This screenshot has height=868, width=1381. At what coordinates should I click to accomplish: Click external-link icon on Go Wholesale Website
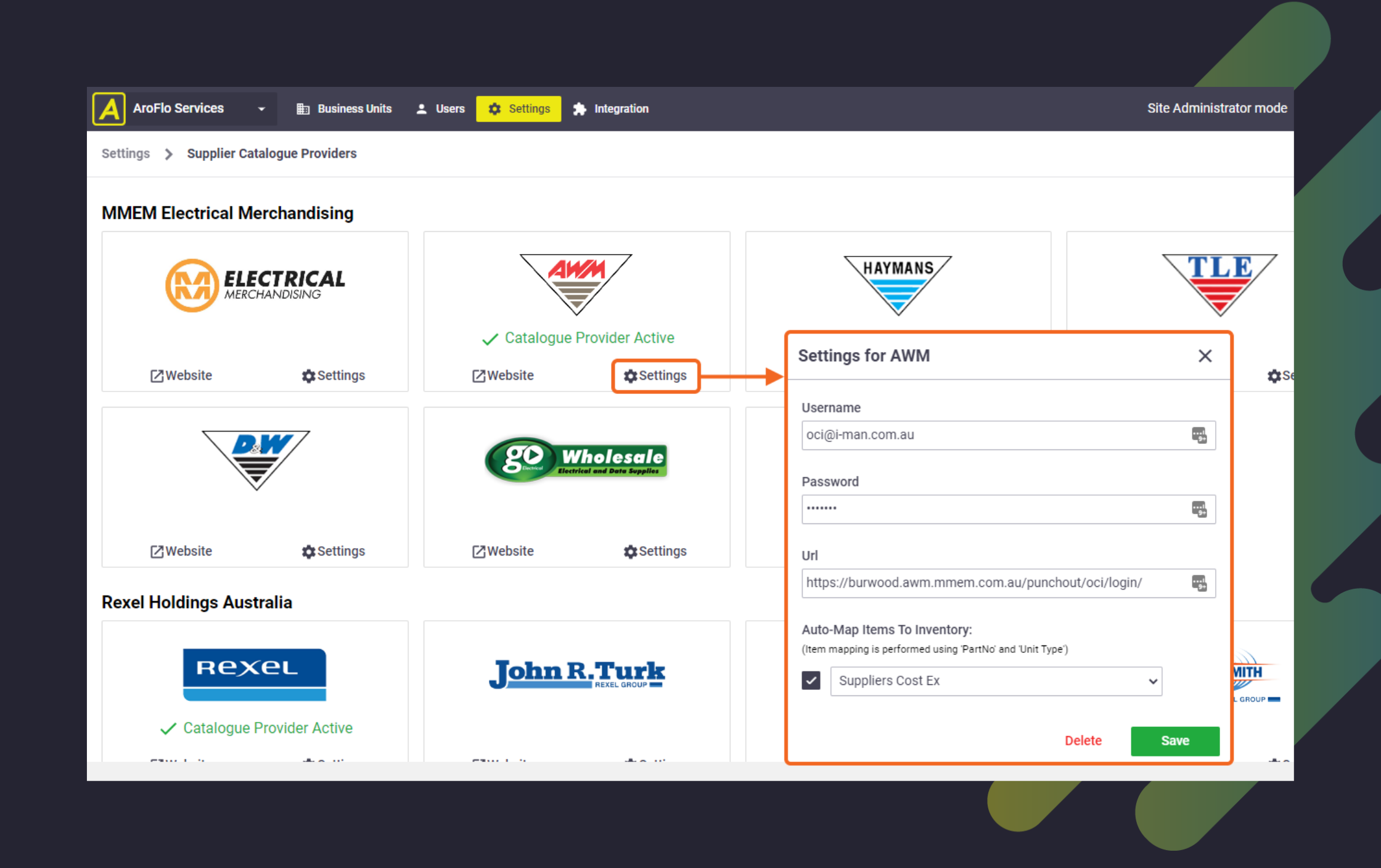pos(479,552)
